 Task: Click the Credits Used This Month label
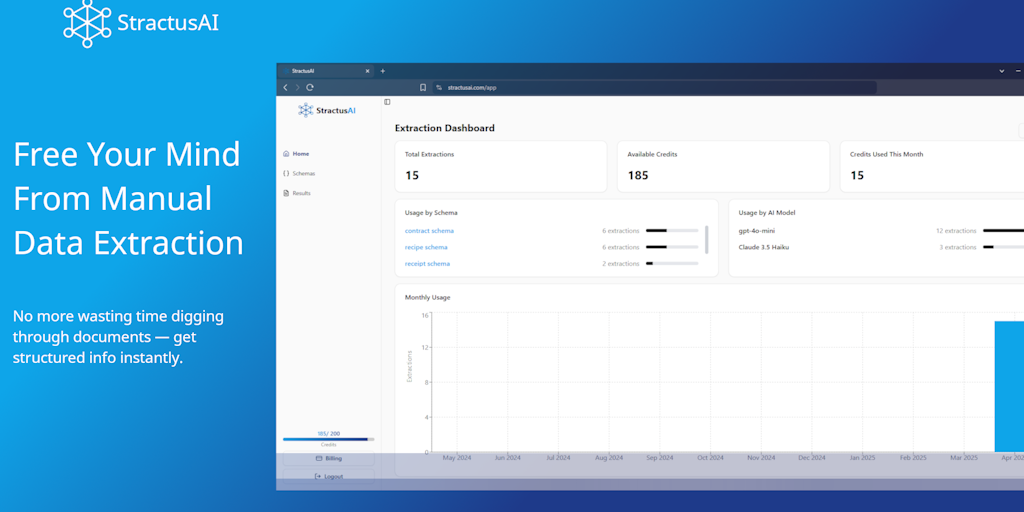[x=886, y=155]
